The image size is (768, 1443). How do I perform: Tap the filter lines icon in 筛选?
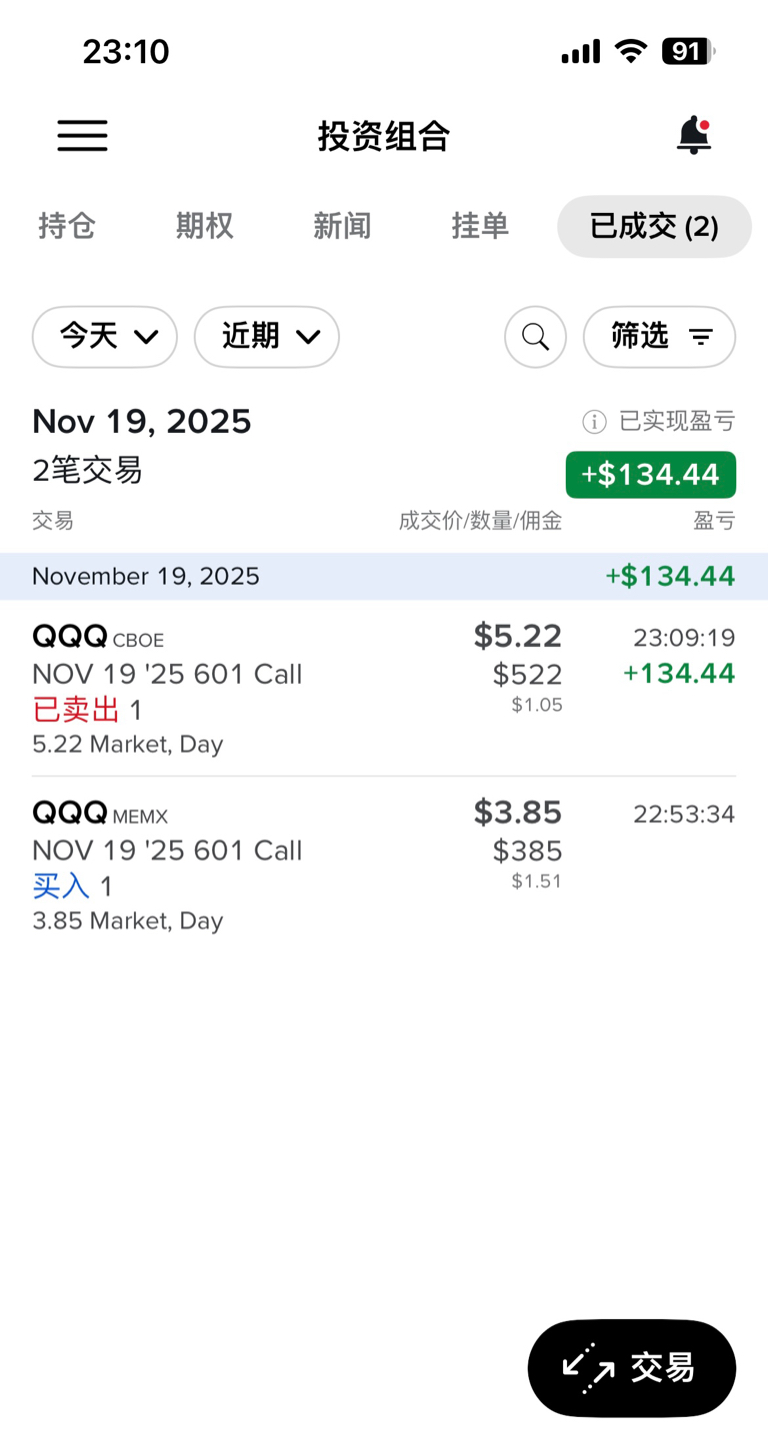click(x=701, y=337)
